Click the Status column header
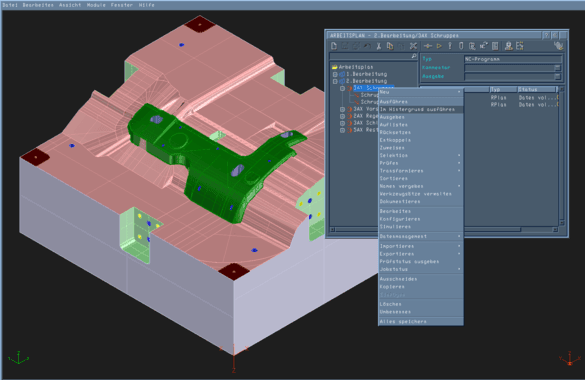Image resolution: width=585 pixels, height=380 pixels. tap(536, 89)
